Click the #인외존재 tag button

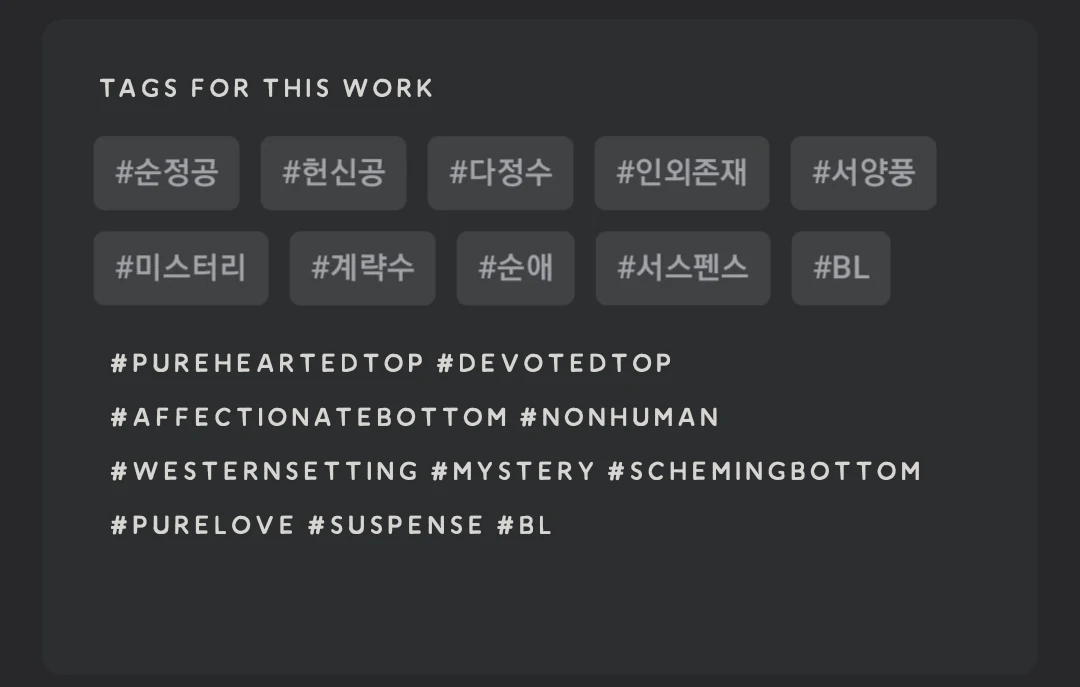tap(681, 173)
